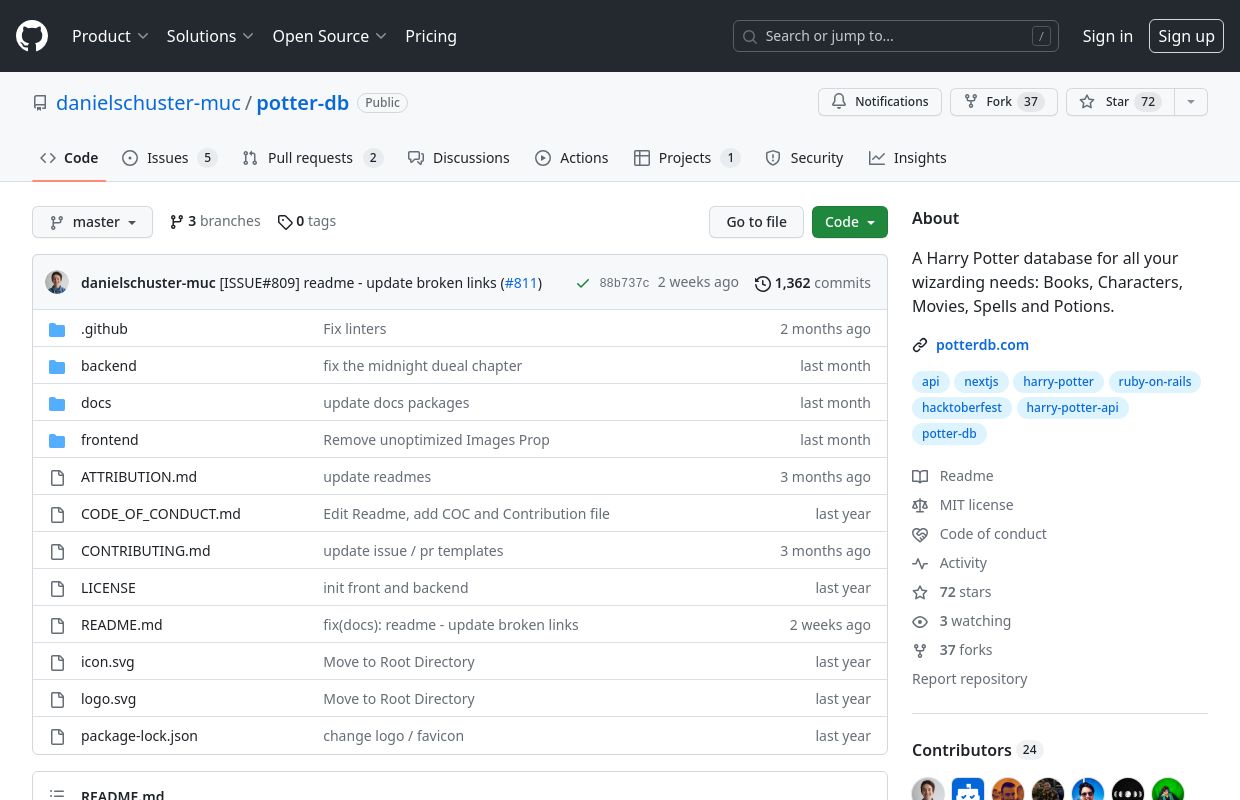
Task: Click the first contributor avatar
Action: point(928,790)
